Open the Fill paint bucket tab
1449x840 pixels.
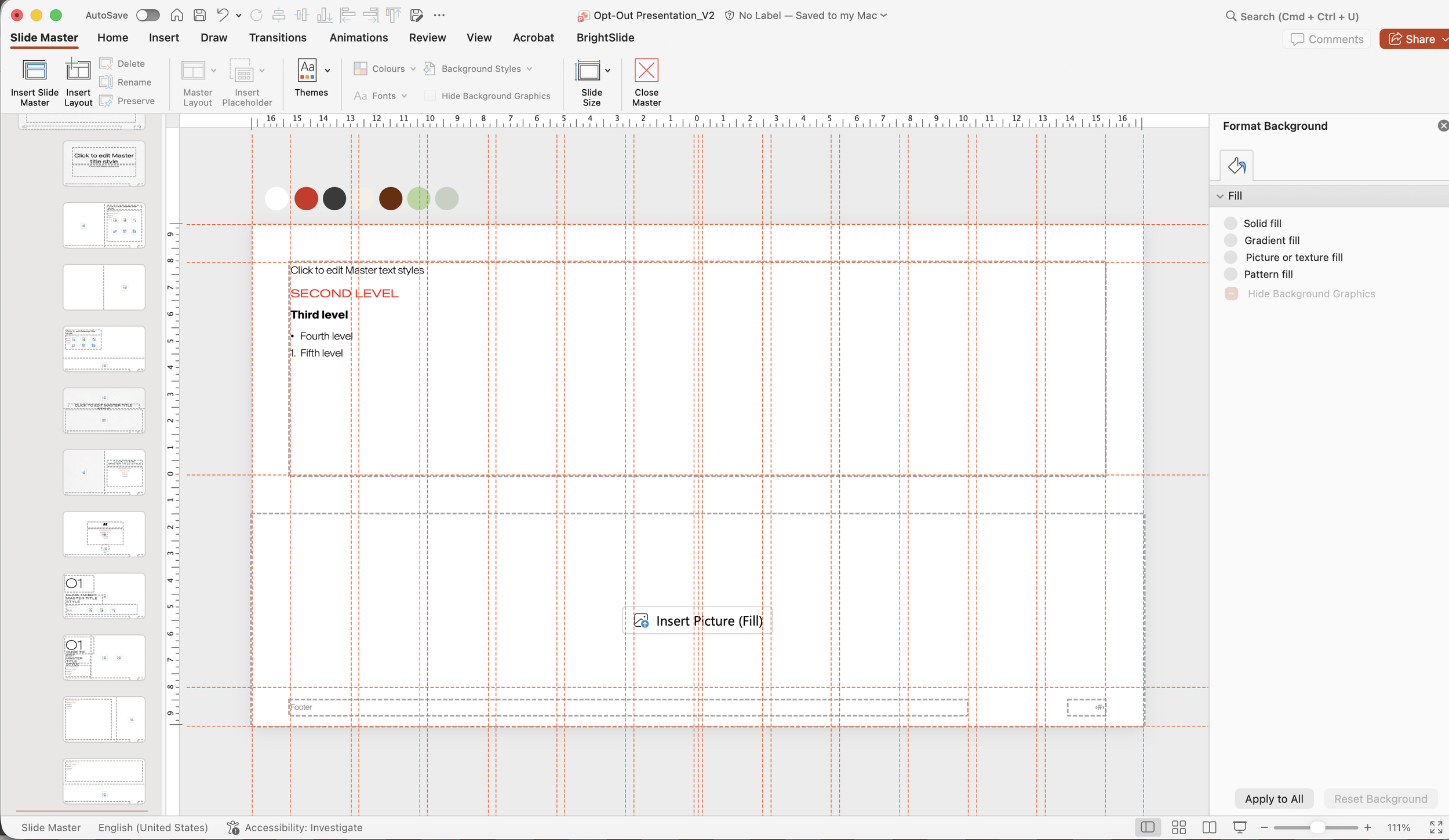(x=1236, y=166)
